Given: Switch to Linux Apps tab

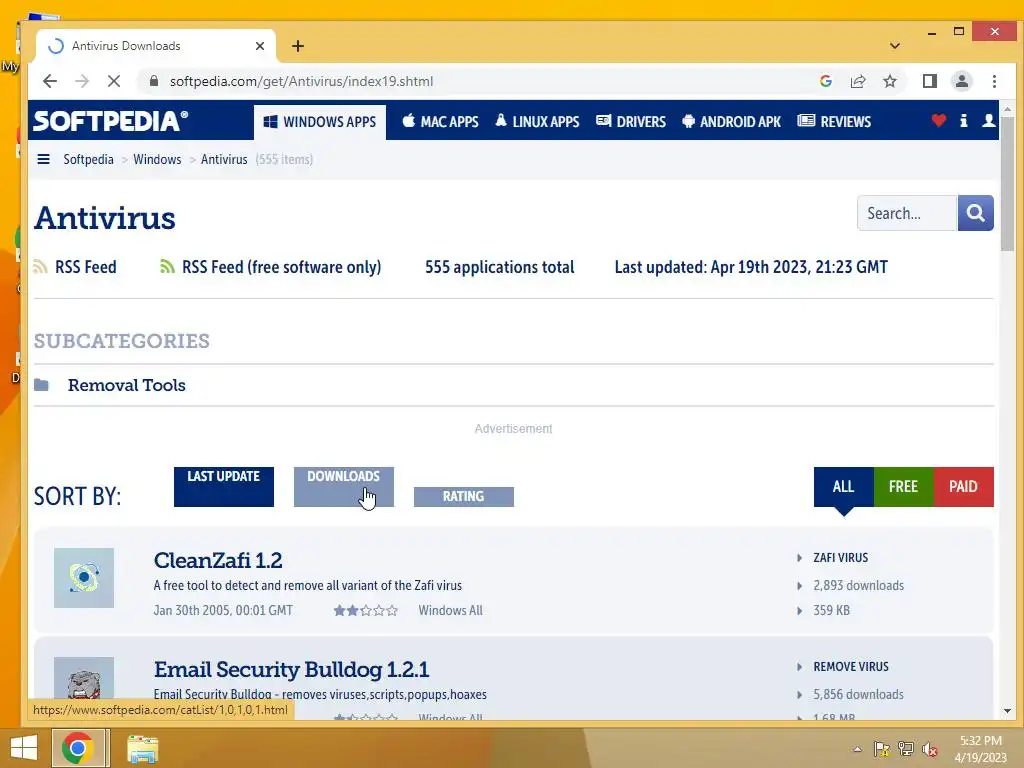Looking at the screenshot, I should (537, 121).
